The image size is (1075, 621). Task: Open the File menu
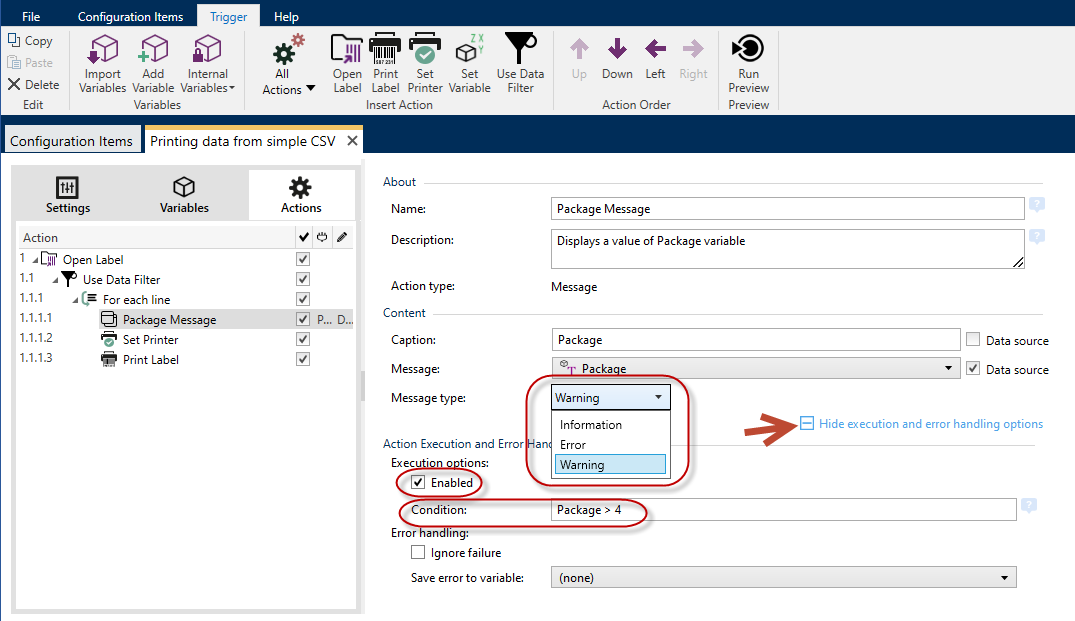tap(31, 17)
